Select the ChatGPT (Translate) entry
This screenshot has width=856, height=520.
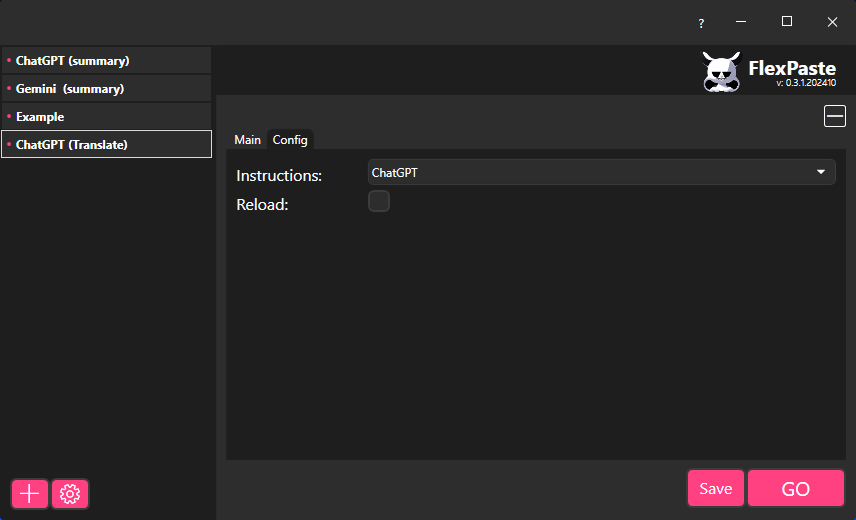click(x=106, y=145)
